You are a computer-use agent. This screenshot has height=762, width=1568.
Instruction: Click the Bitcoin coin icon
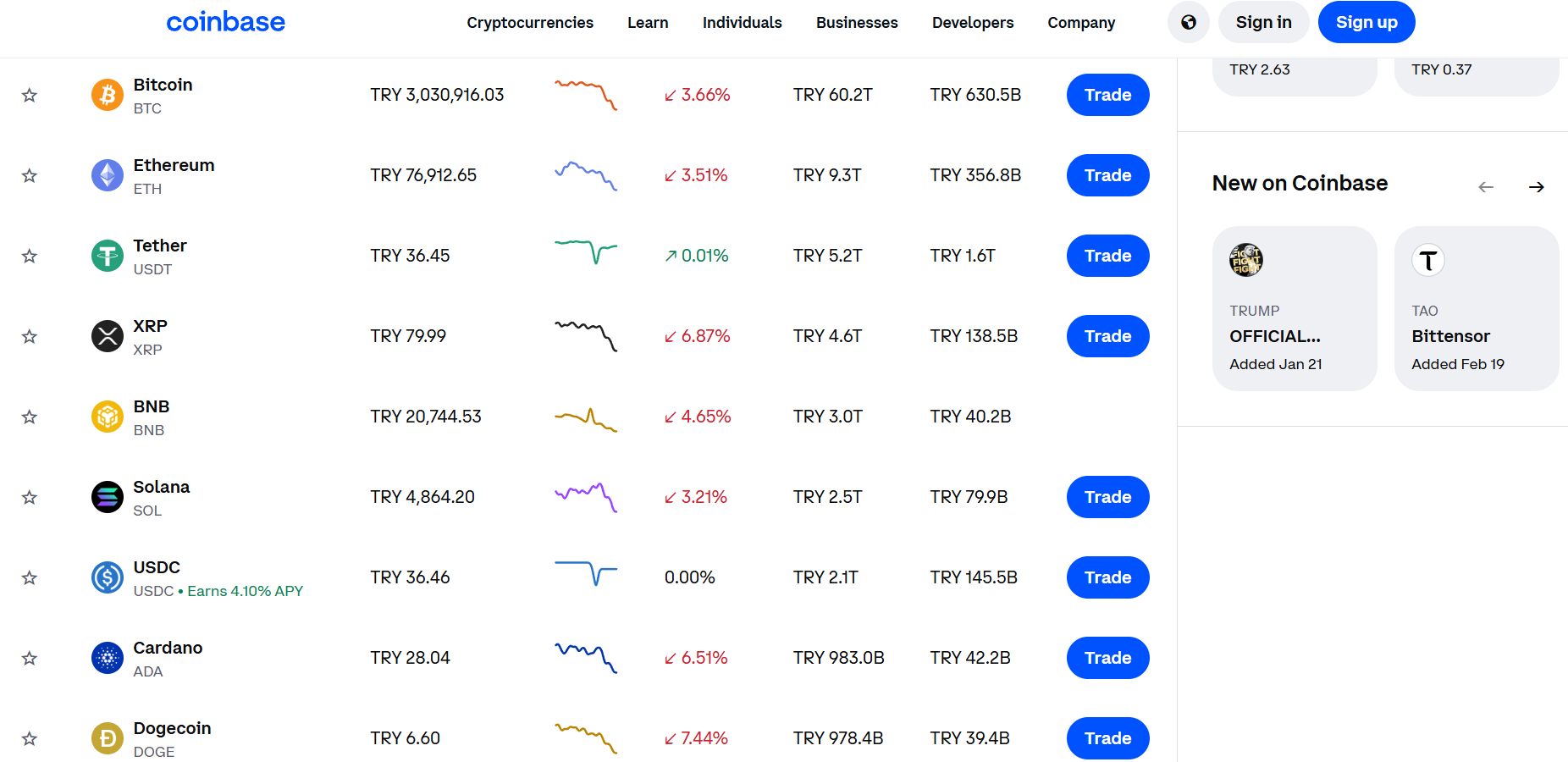coord(108,95)
